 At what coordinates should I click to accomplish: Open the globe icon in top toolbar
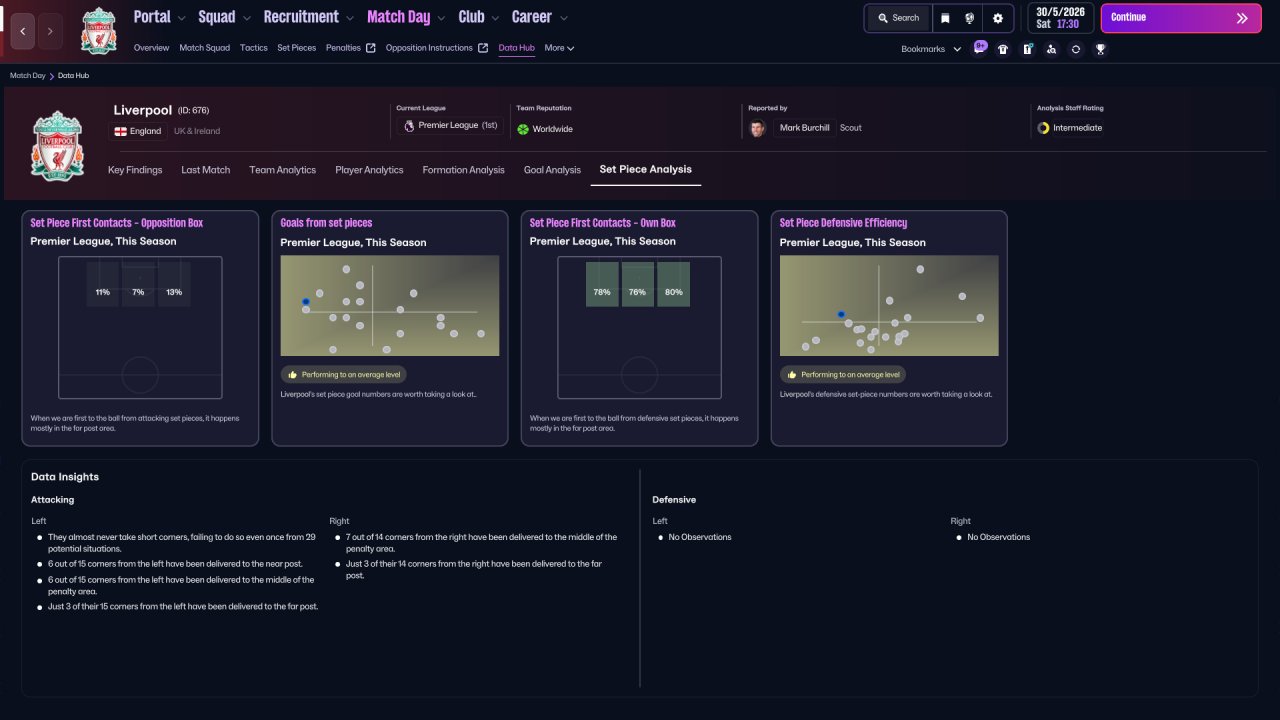[970, 18]
